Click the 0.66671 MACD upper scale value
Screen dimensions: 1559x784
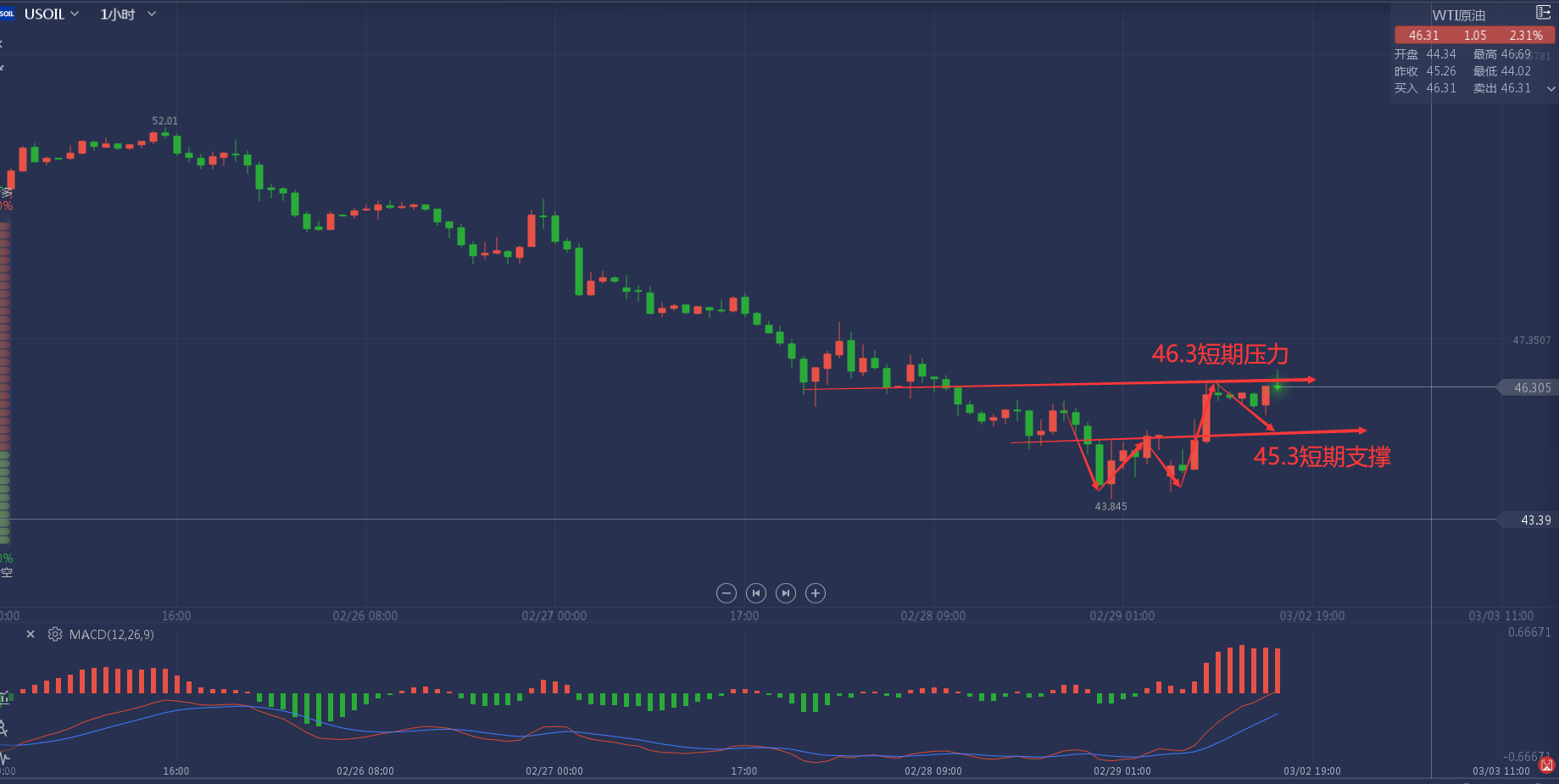tap(1529, 632)
